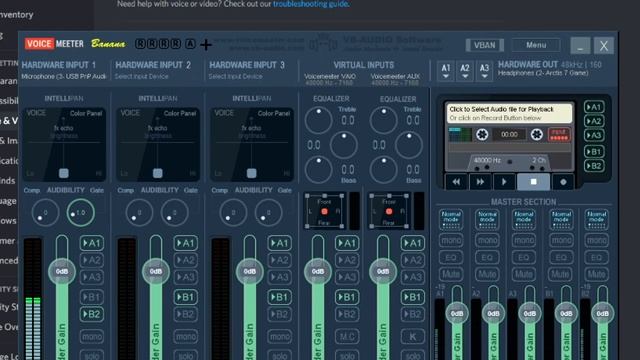Click the Bass knob of Voicemeeter VAIO equalizer

[318, 169]
